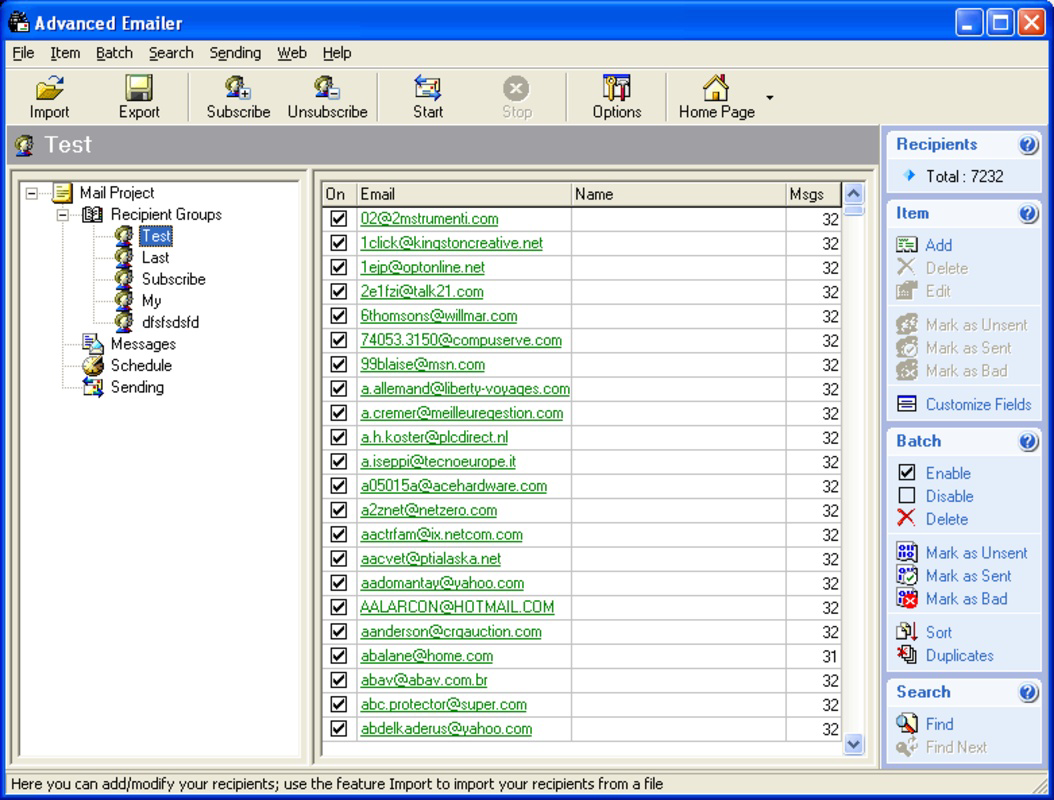The width and height of the screenshot is (1054, 800).
Task: Click Batch Mark as Unsent icon
Action: [907, 553]
